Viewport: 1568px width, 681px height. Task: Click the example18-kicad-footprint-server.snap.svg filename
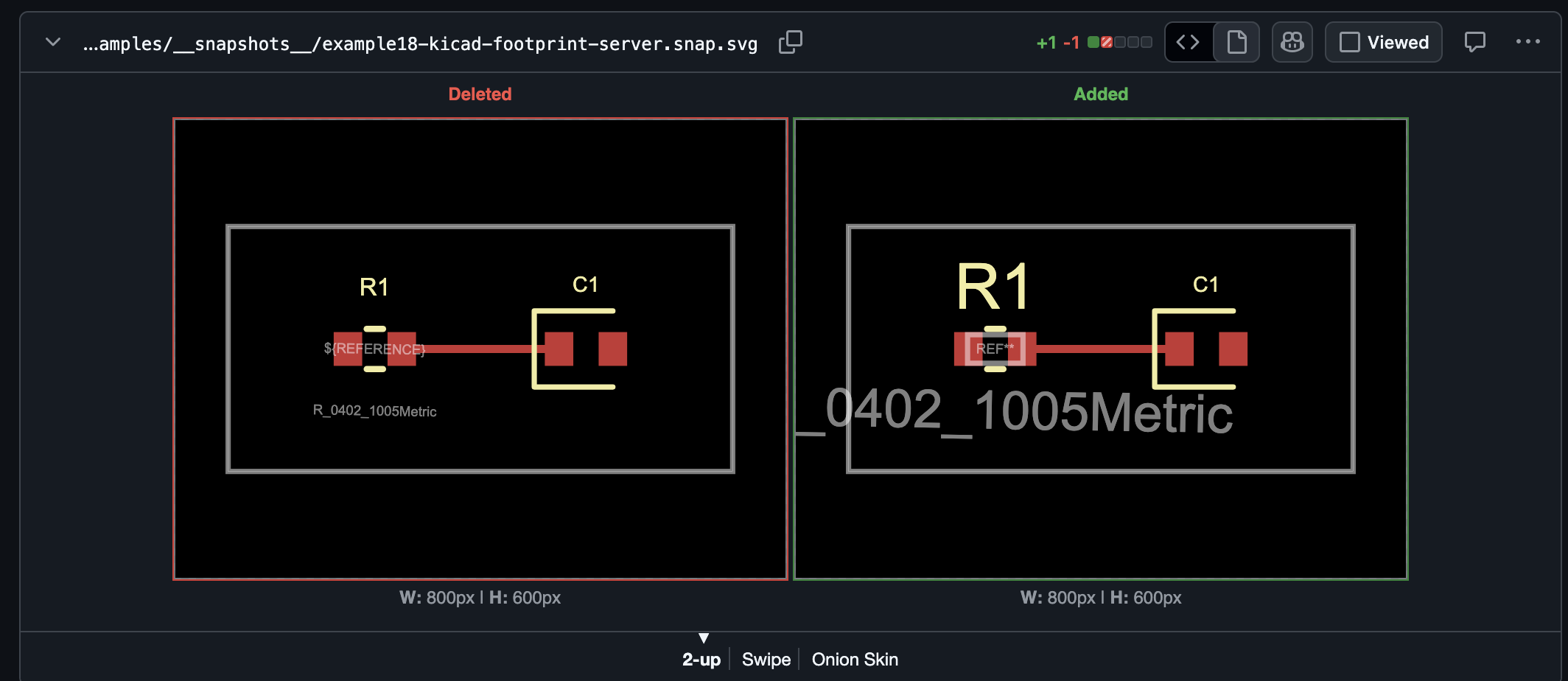point(539,43)
